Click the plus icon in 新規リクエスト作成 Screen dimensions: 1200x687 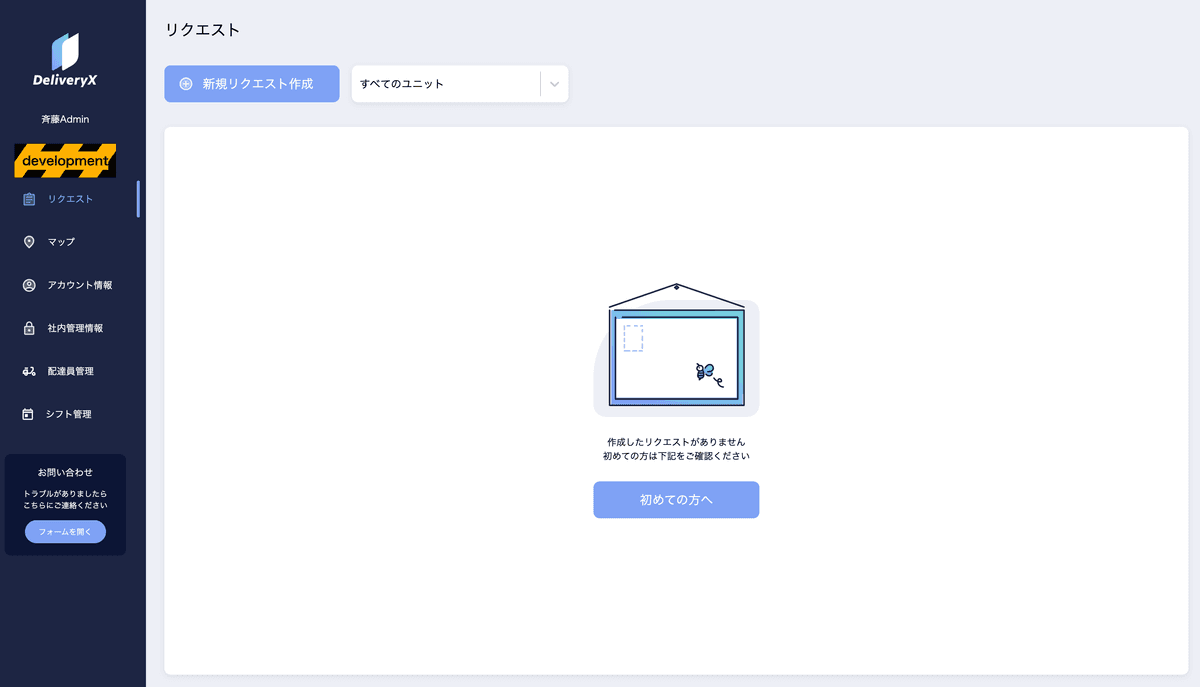[186, 84]
